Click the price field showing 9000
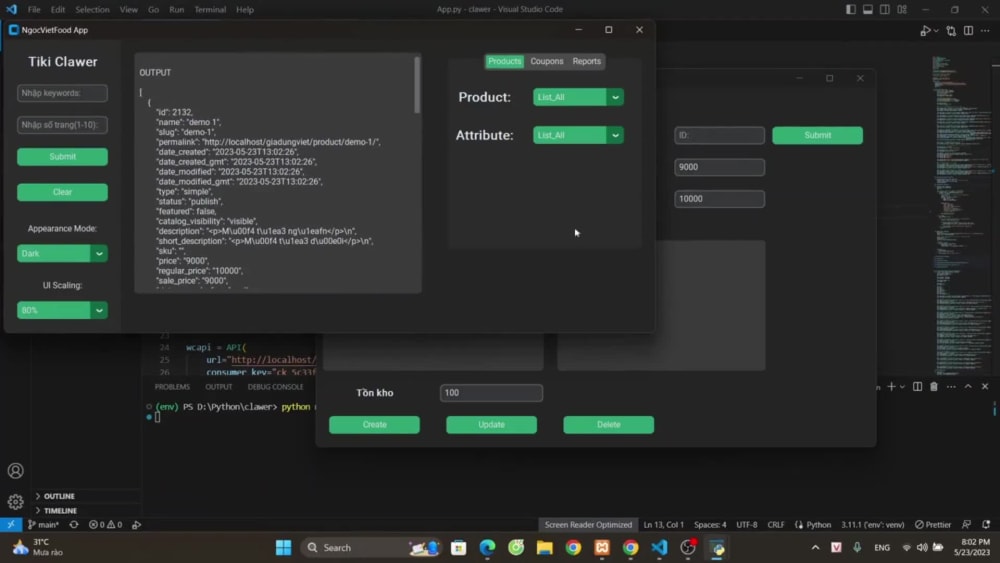1000x563 pixels. click(x=719, y=167)
